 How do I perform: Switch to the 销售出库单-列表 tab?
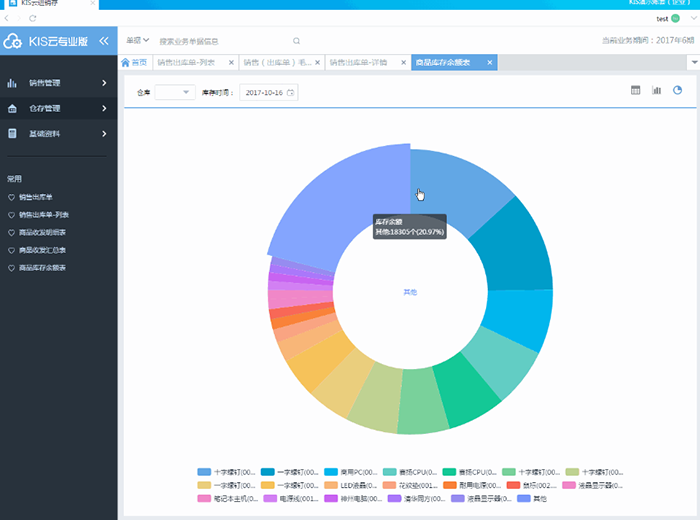(x=190, y=62)
